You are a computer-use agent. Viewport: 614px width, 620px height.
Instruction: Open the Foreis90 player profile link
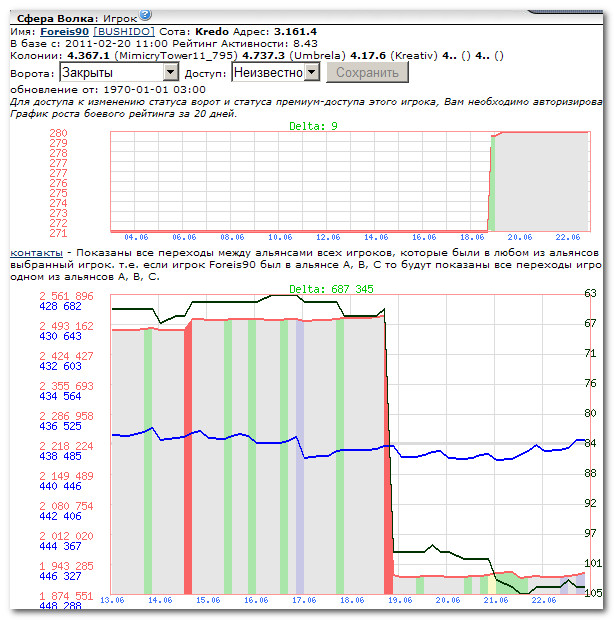pyautogui.click(x=64, y=32)
